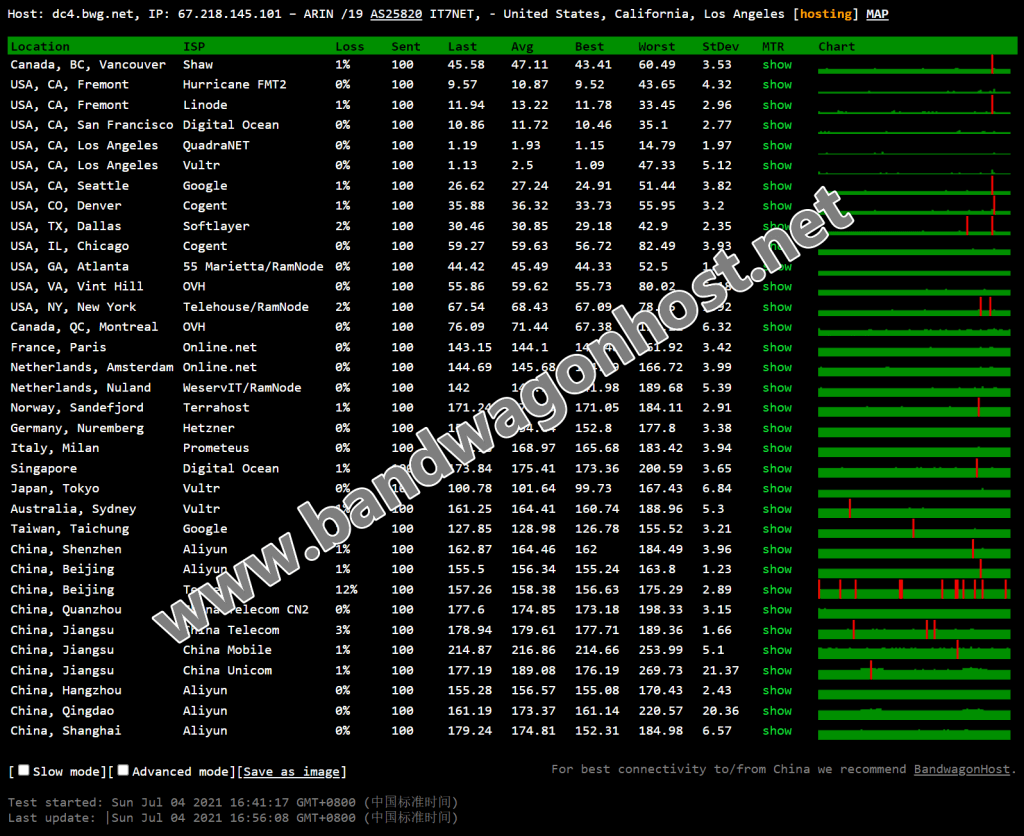Click the Save as image link
The height and width of the screenshot is (836, 1024).
tap(291, 771)
